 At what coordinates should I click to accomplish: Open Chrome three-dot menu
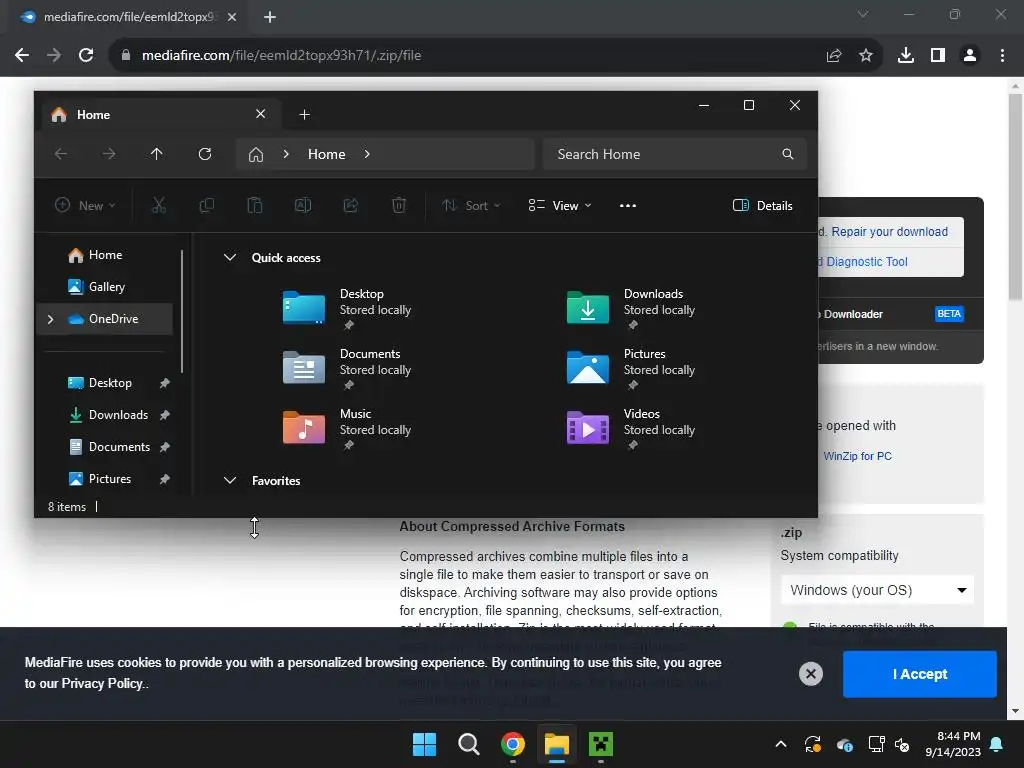click(x=1002, y=56)
